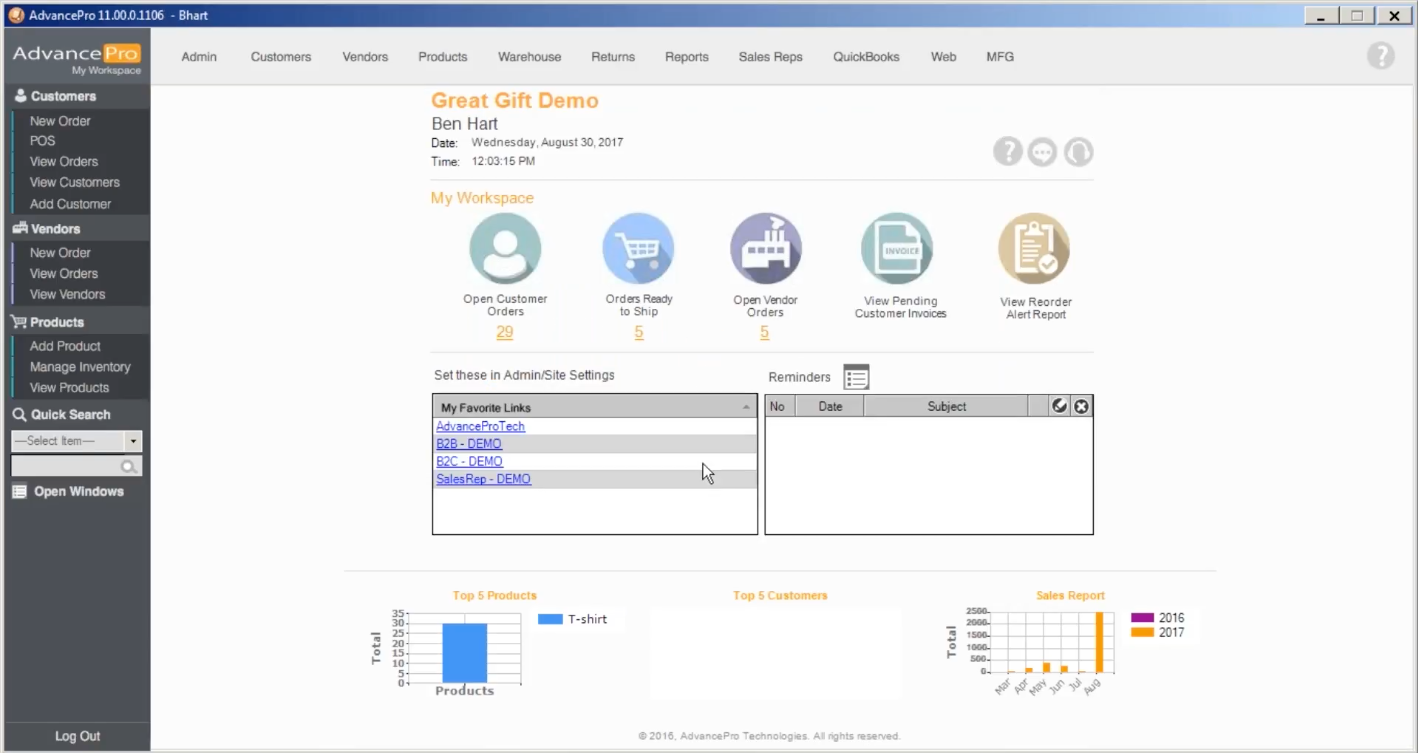The height and width of the screenshot is (753, 1418).
Task: Open View Products in the sidebar
Action: point(69,388)
